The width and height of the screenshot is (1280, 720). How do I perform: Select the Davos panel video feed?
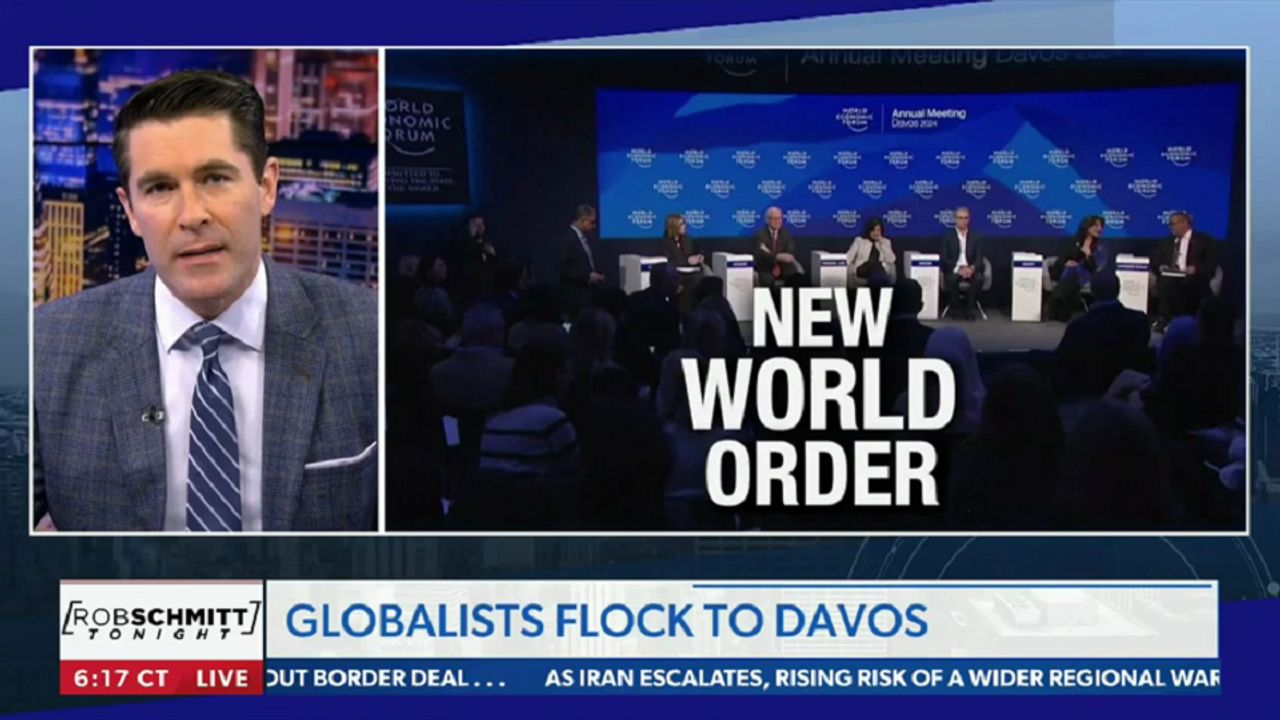coord(815,290)
